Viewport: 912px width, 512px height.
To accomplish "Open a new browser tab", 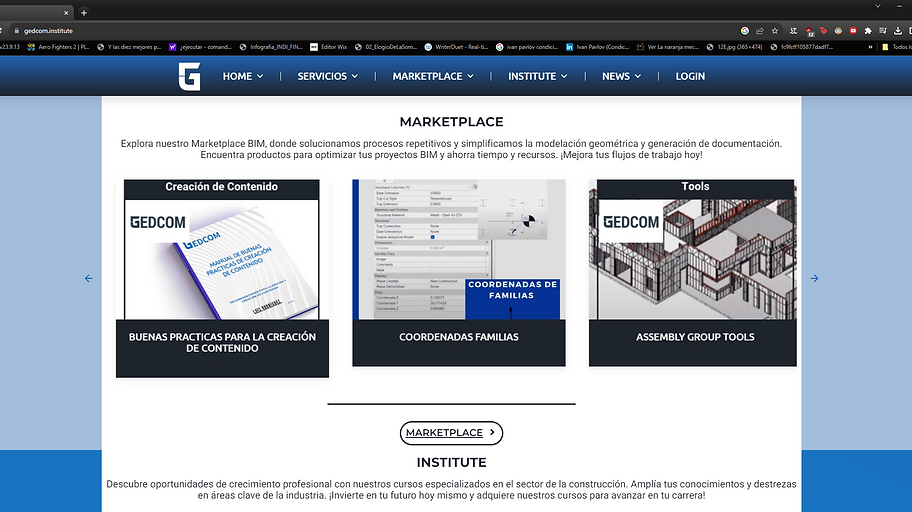I will pyautogui.click(x=84, y=12).
